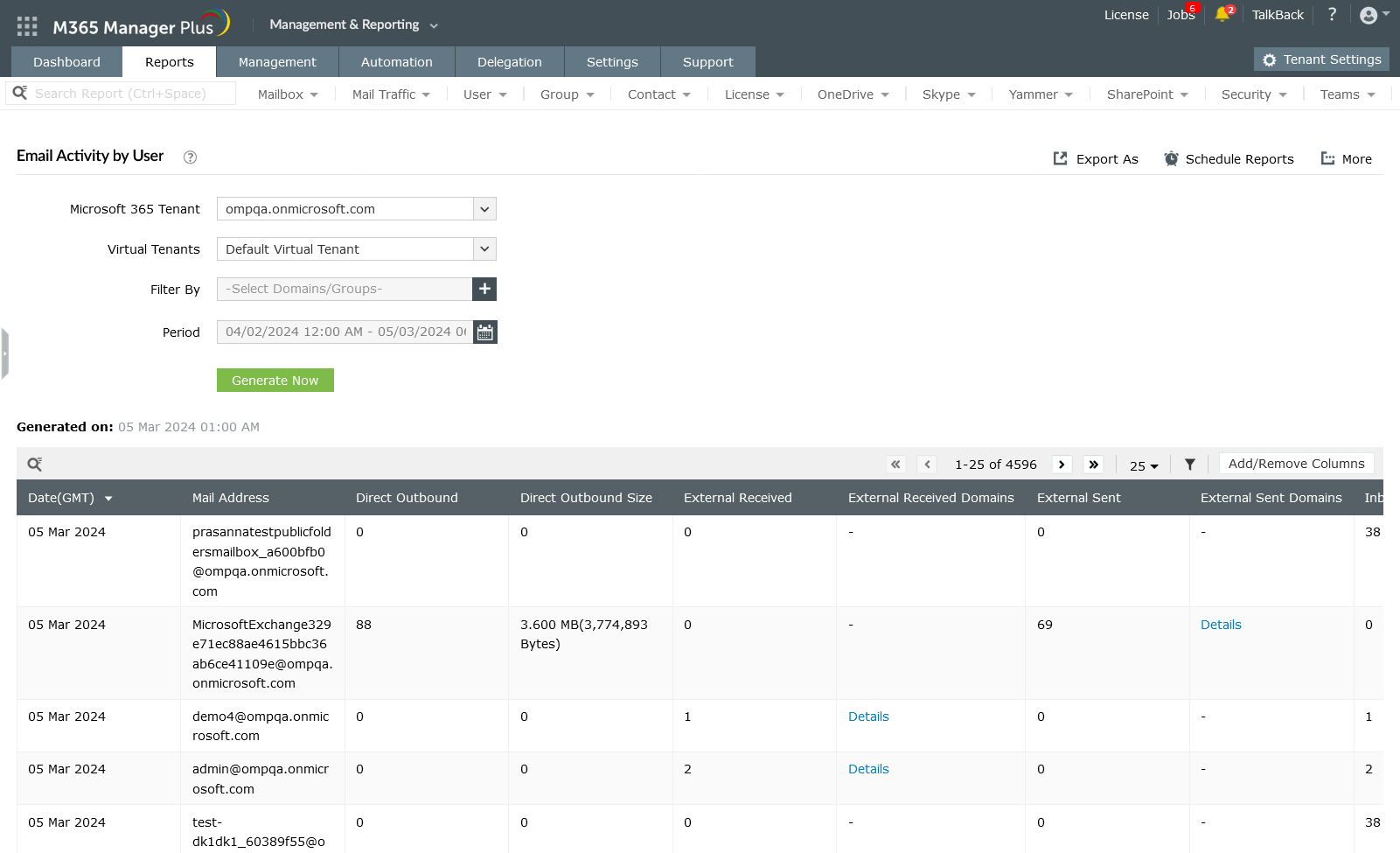Viewport: 1400px width, 853px height.
Task: Click the Direct Outbound Size column header
Action: click(x=586, y=498)
